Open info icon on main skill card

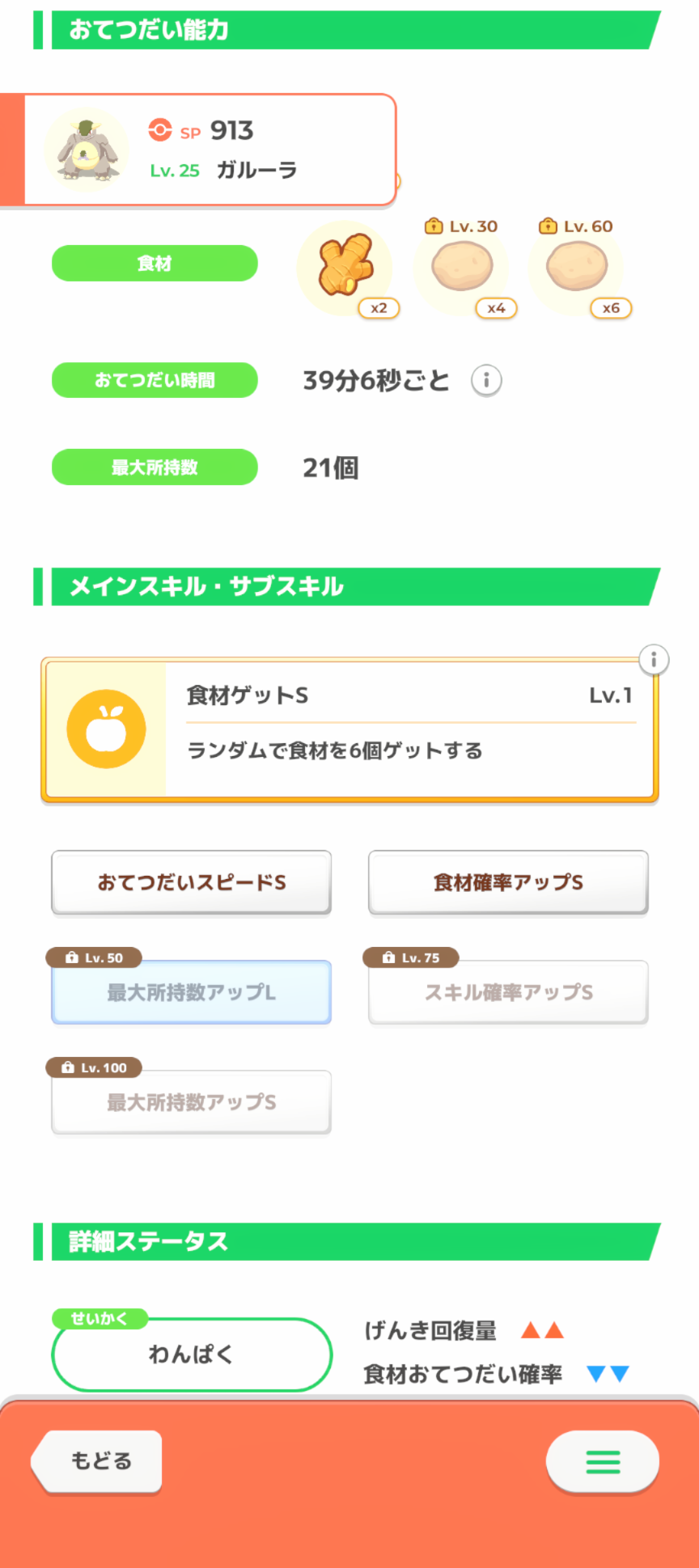pyautogui.click(x=654, y=660)
